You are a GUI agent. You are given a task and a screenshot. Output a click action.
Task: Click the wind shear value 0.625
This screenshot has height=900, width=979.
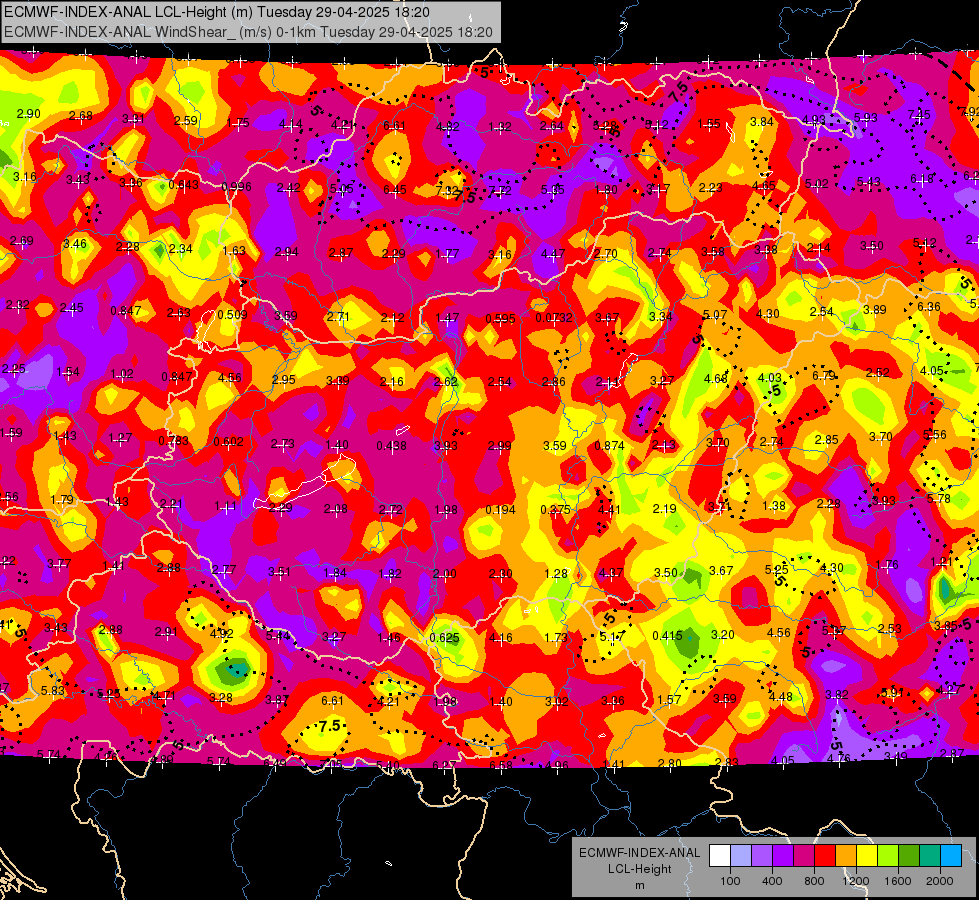[x=445, y=638]
